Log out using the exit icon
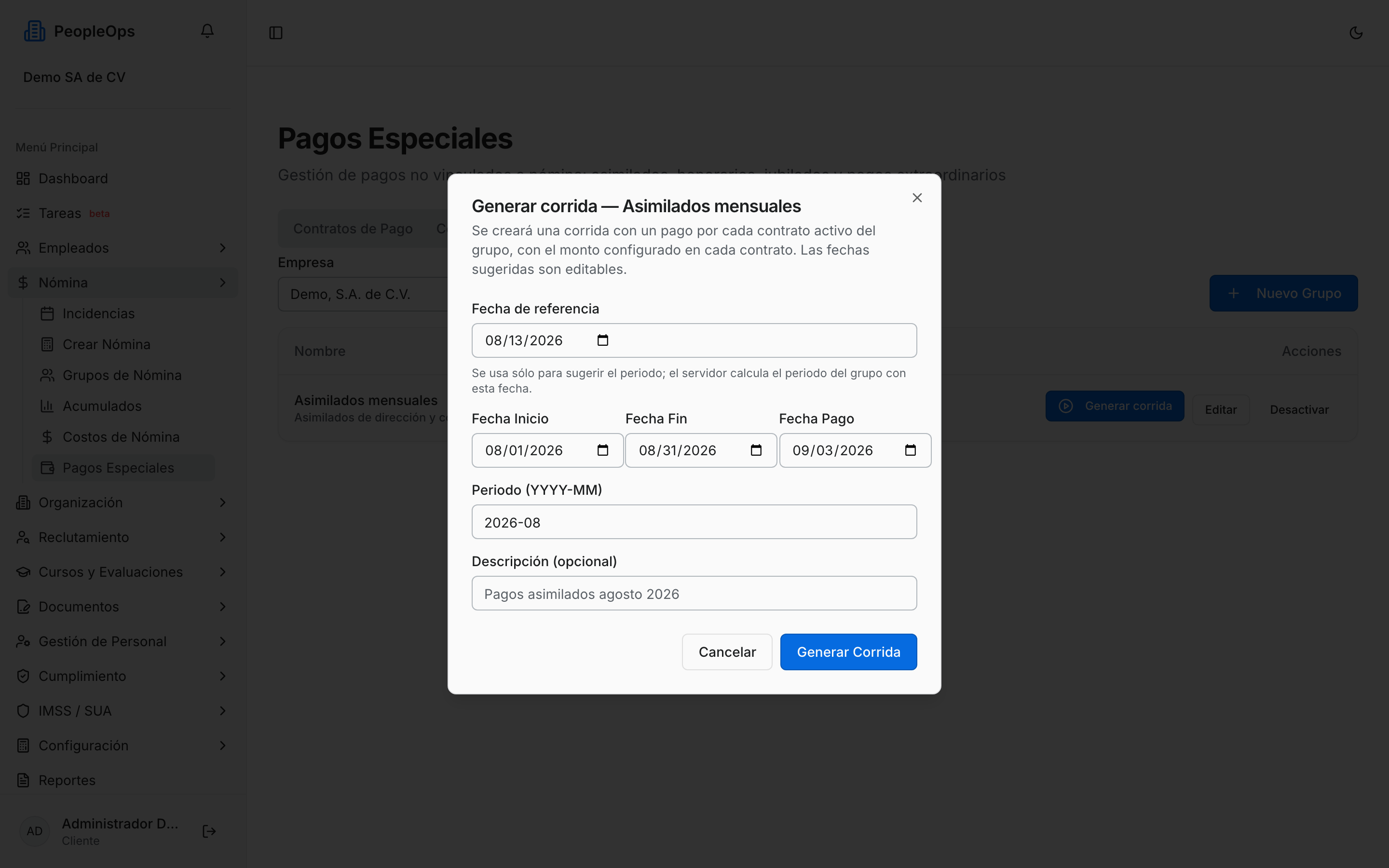This screenshot has width=1389, height=868. point(209,831)
